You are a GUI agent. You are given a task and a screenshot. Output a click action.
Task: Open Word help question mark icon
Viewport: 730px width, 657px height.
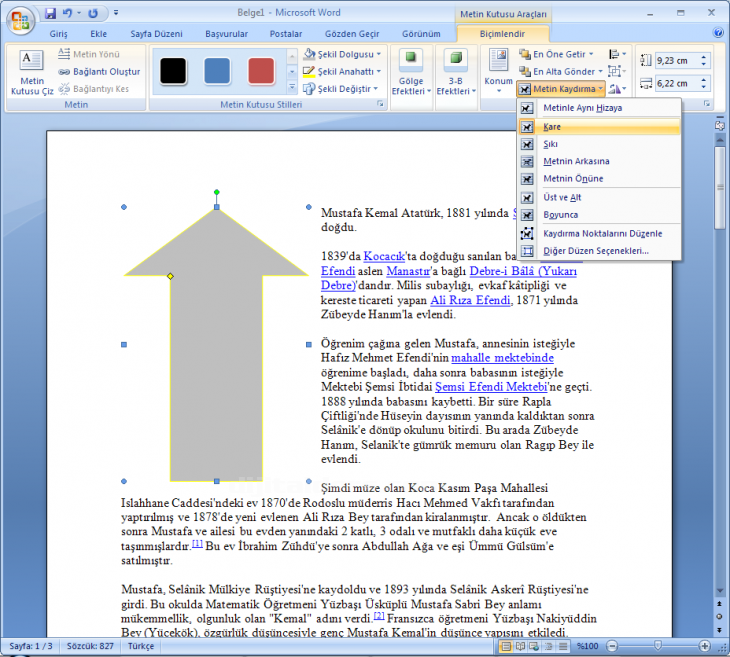point(717,32)
